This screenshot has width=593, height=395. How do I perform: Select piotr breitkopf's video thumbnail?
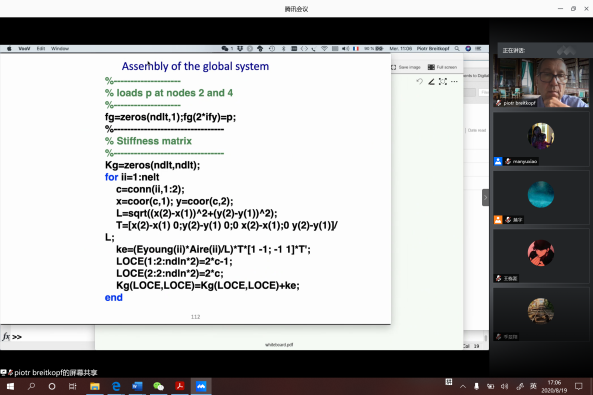pos(541,82)
